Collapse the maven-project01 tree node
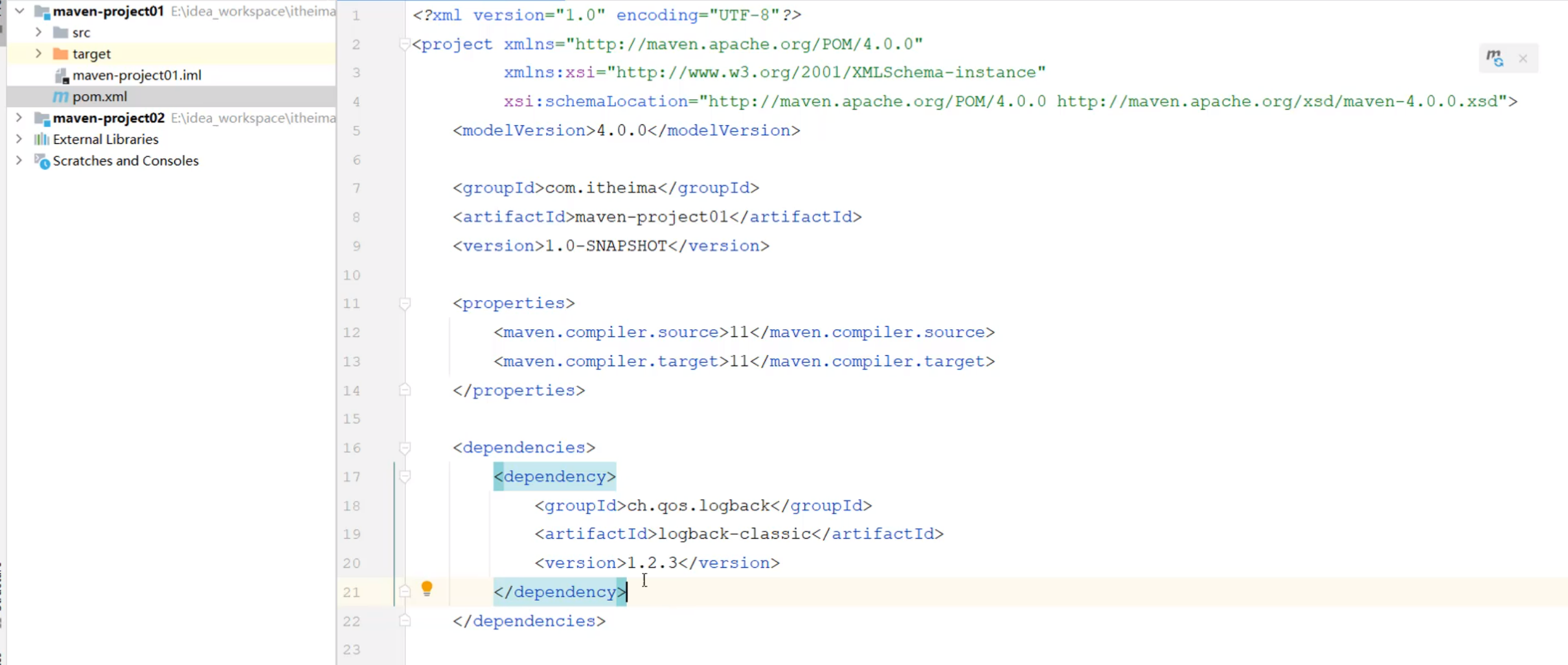 pos(19,10)
